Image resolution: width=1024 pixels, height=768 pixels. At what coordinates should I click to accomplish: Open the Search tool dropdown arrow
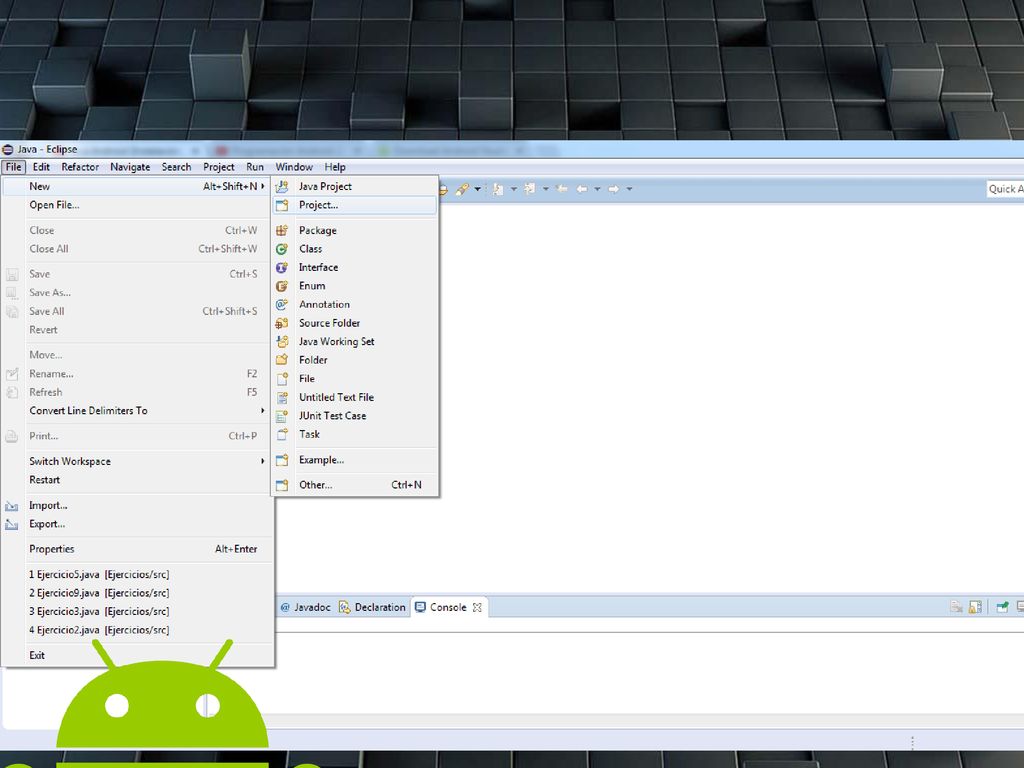pyautogui.click(x=477, y=189)
